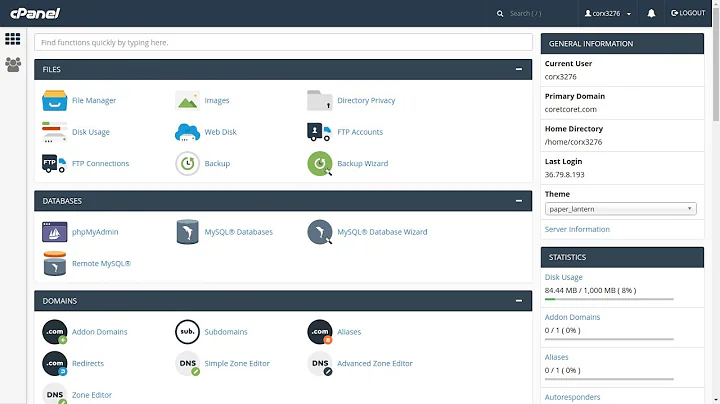Click the Home Directory path /home/corx3276

pyautogui.click(x=573, y=142)
